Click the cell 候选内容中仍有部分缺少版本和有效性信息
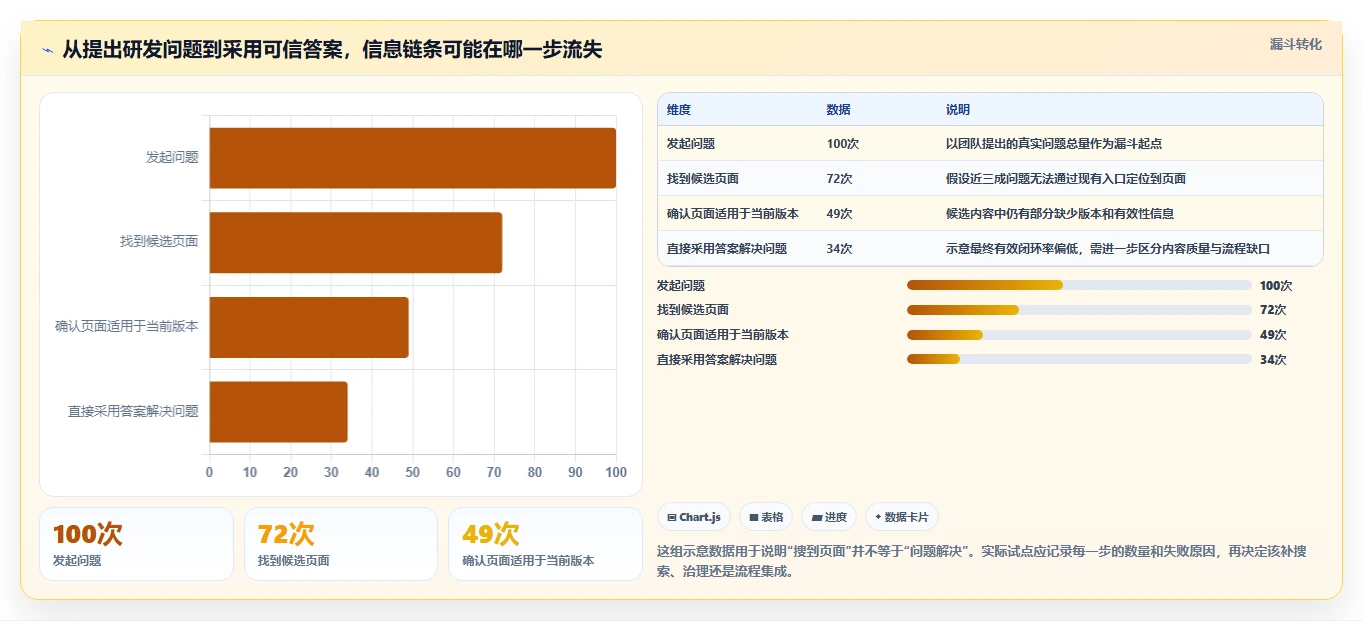1363x621 pixels. pyautogui.click(x=1060, y=214)
